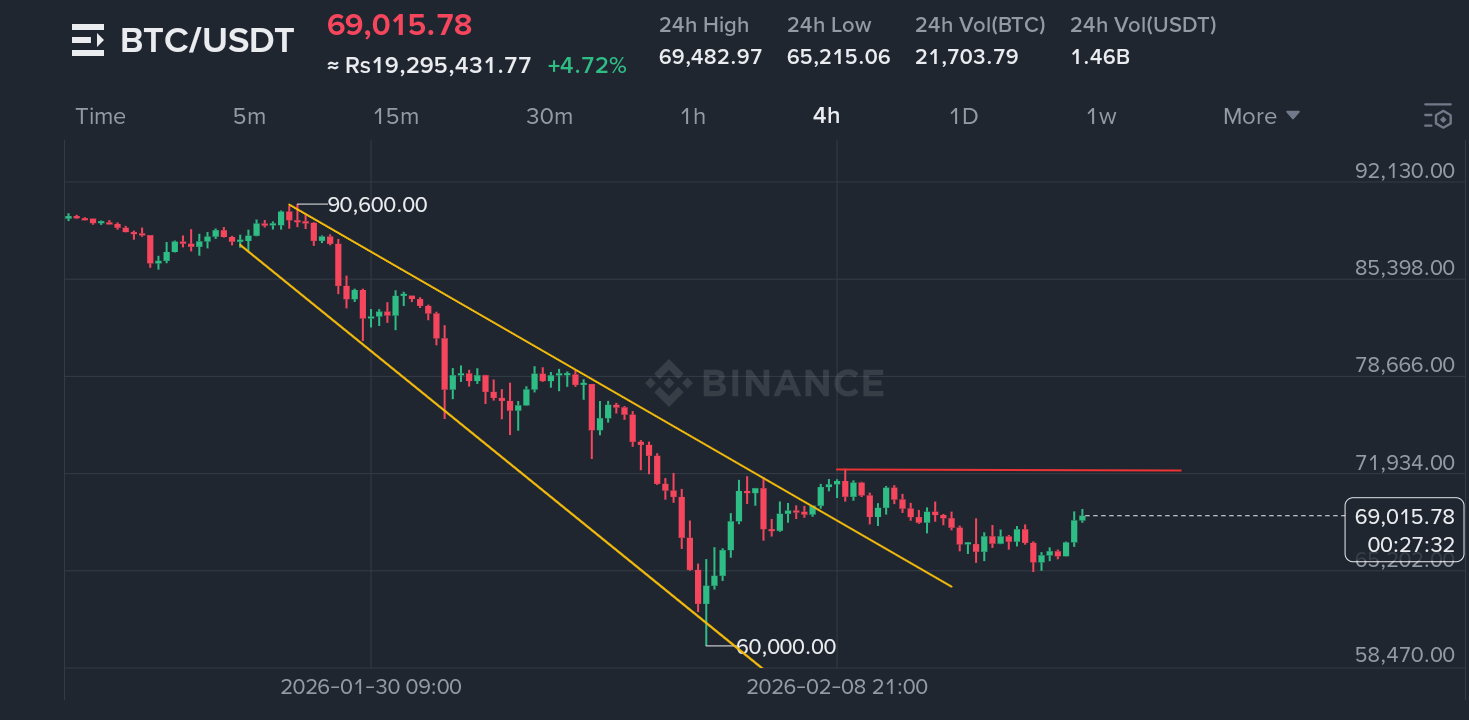Click the 71,934.00 price axis label
Screen dimensions: 1469x720
1404,462
